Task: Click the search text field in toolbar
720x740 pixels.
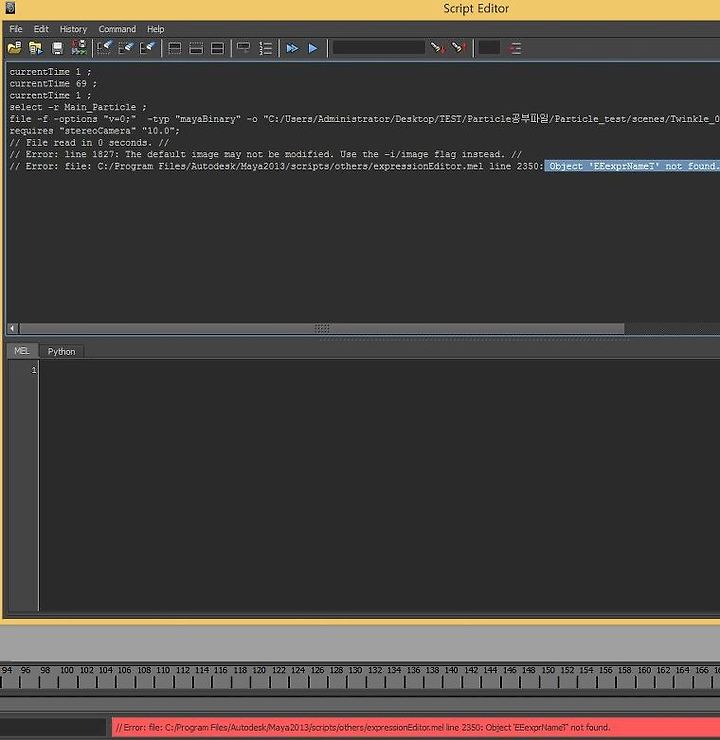Action: click(x=379, y=48)
